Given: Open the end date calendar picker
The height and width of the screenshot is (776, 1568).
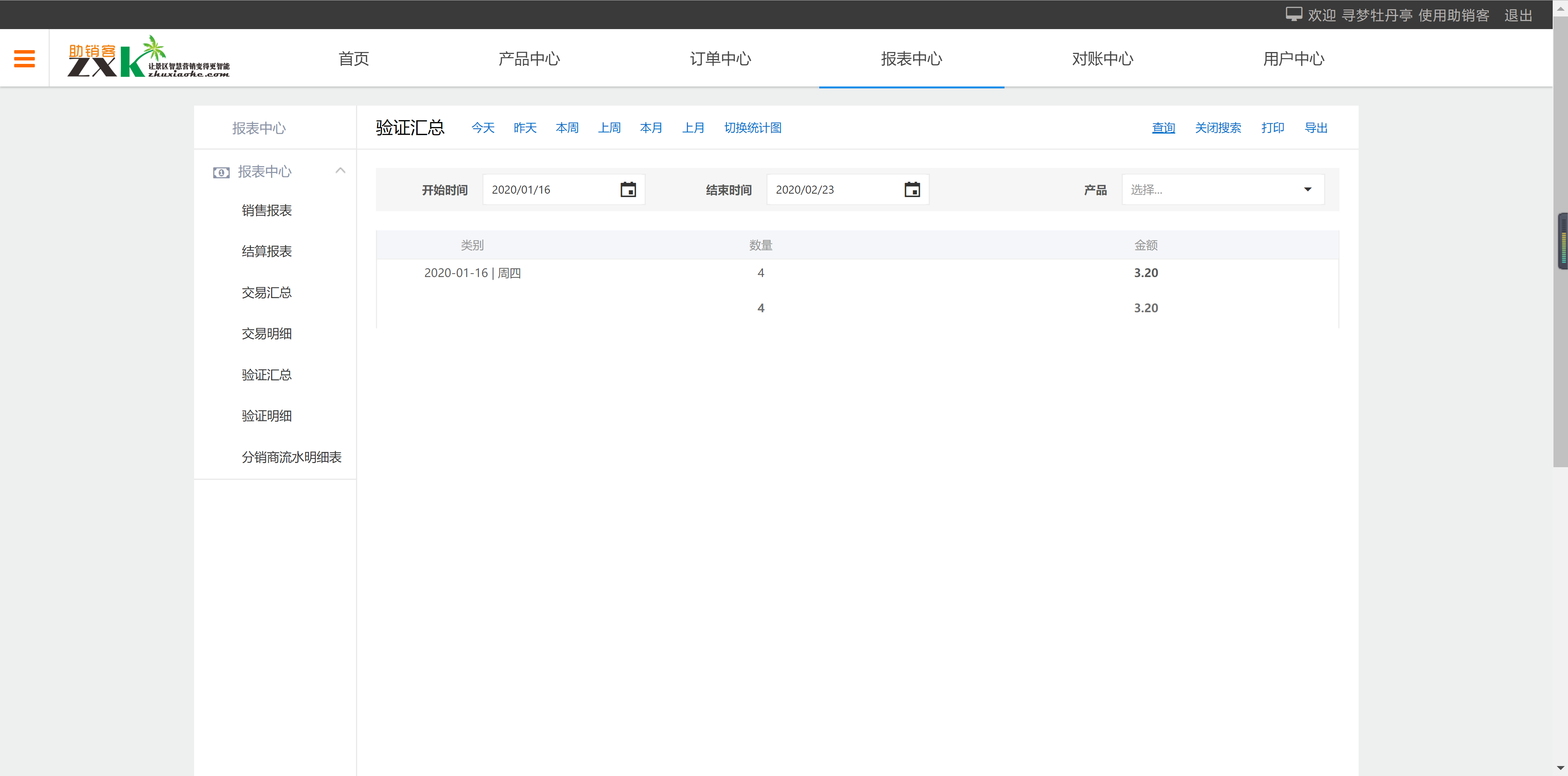Looking at the screenshot, I should [913, 189].
